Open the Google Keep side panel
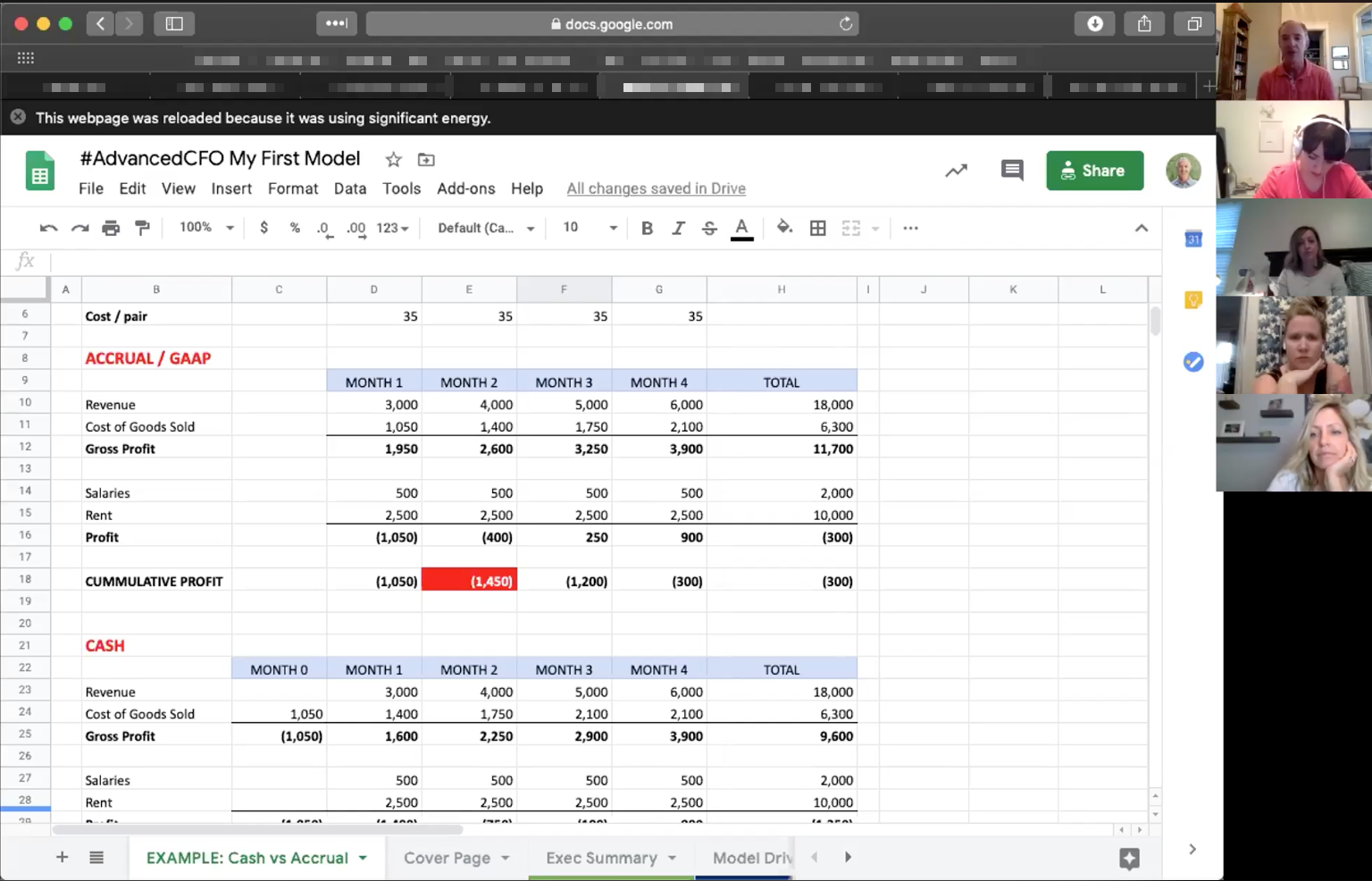The width and height of the screenshot is (1372, 881). point(1193,299)
